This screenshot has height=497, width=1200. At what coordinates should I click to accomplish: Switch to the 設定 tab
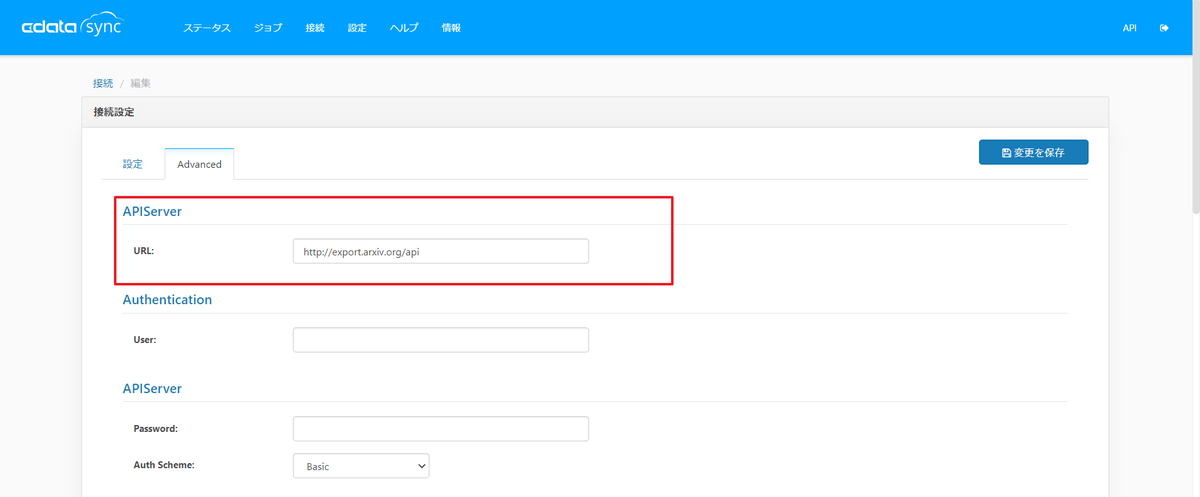pos(133,164)
